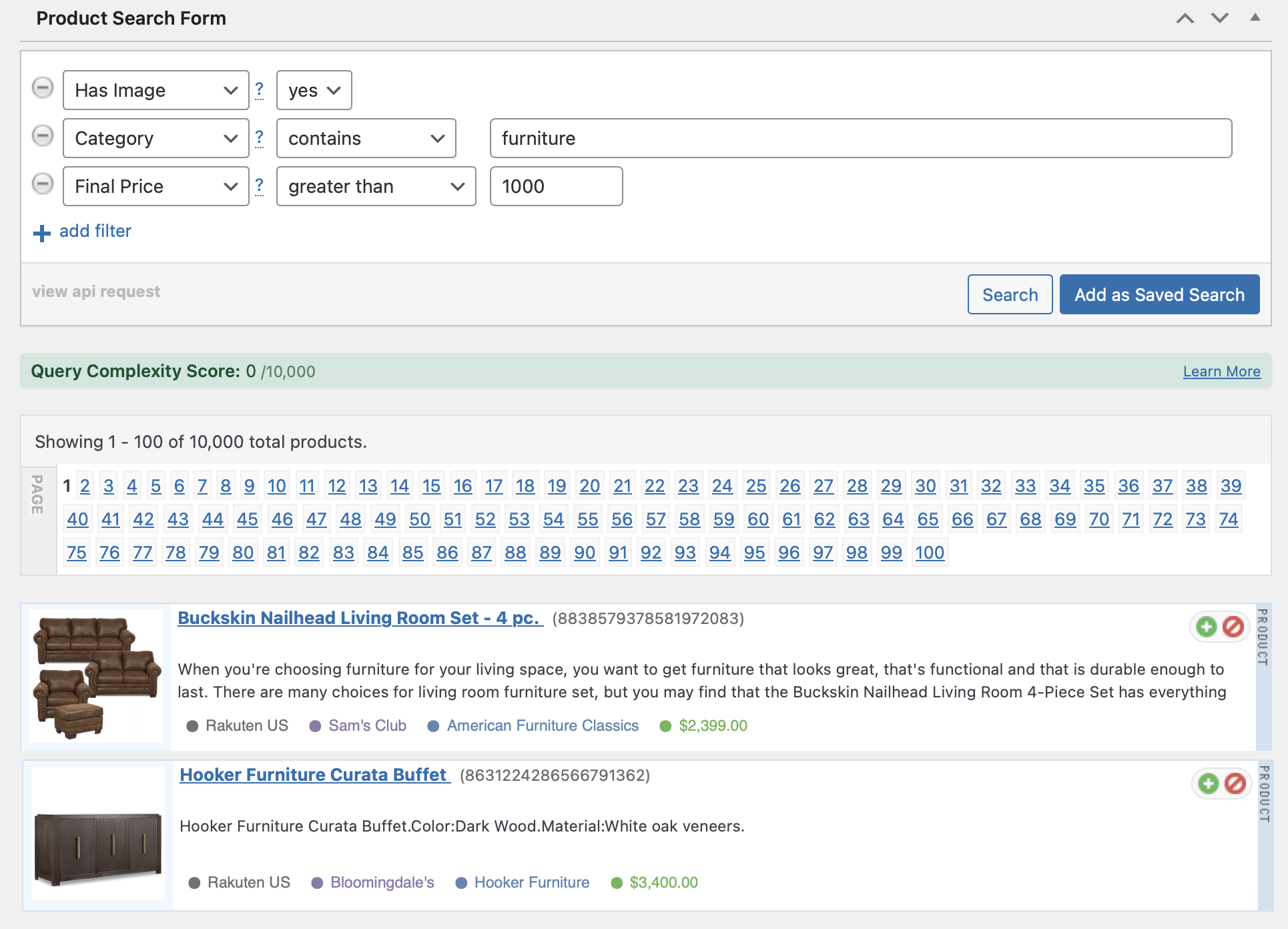Click the Add as Saved Search button
The height and width of the screenshot is (929, 1288).
tap(1159, 294)
